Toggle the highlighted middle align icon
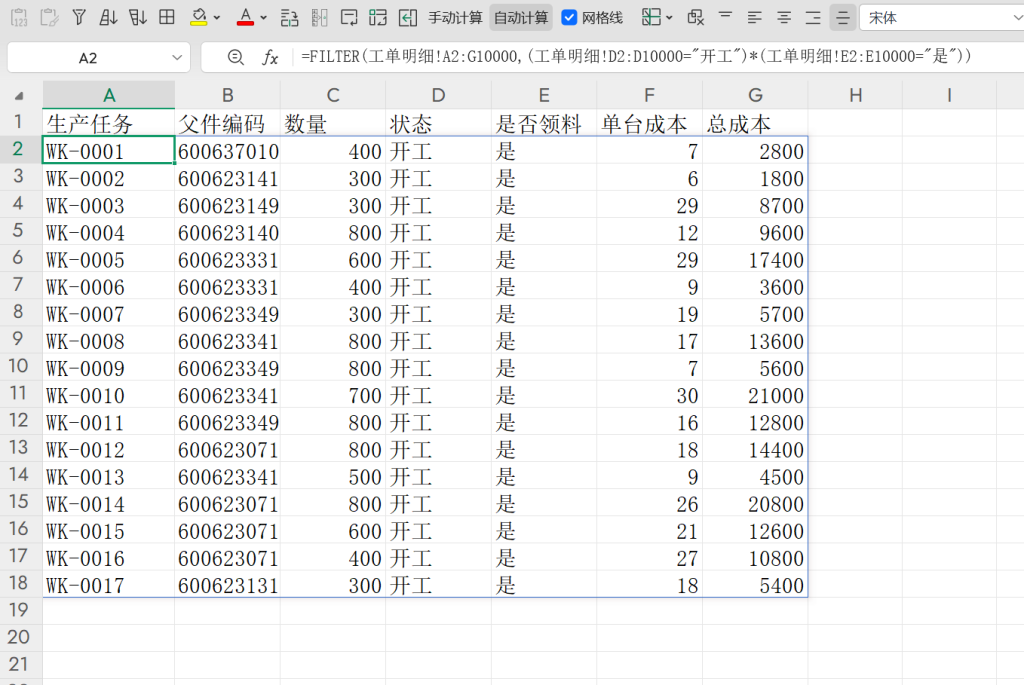1024x685 pixels. (843, 18)
